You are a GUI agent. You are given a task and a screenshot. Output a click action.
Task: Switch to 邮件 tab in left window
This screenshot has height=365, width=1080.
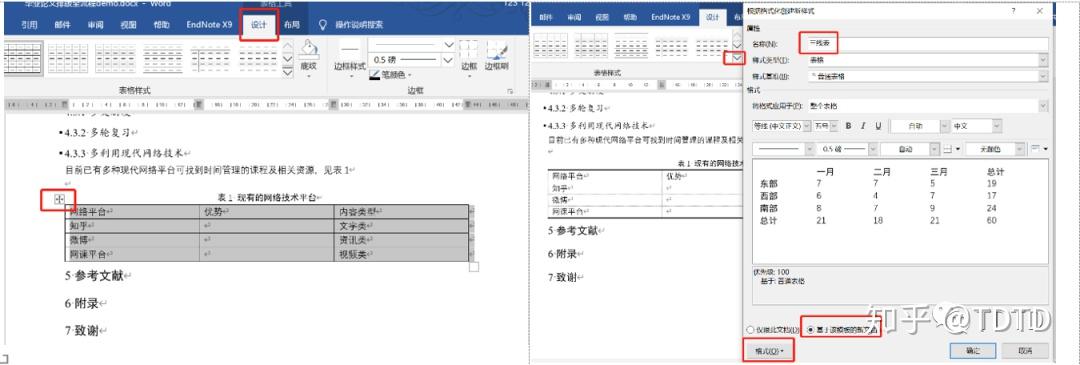point(63,25)
